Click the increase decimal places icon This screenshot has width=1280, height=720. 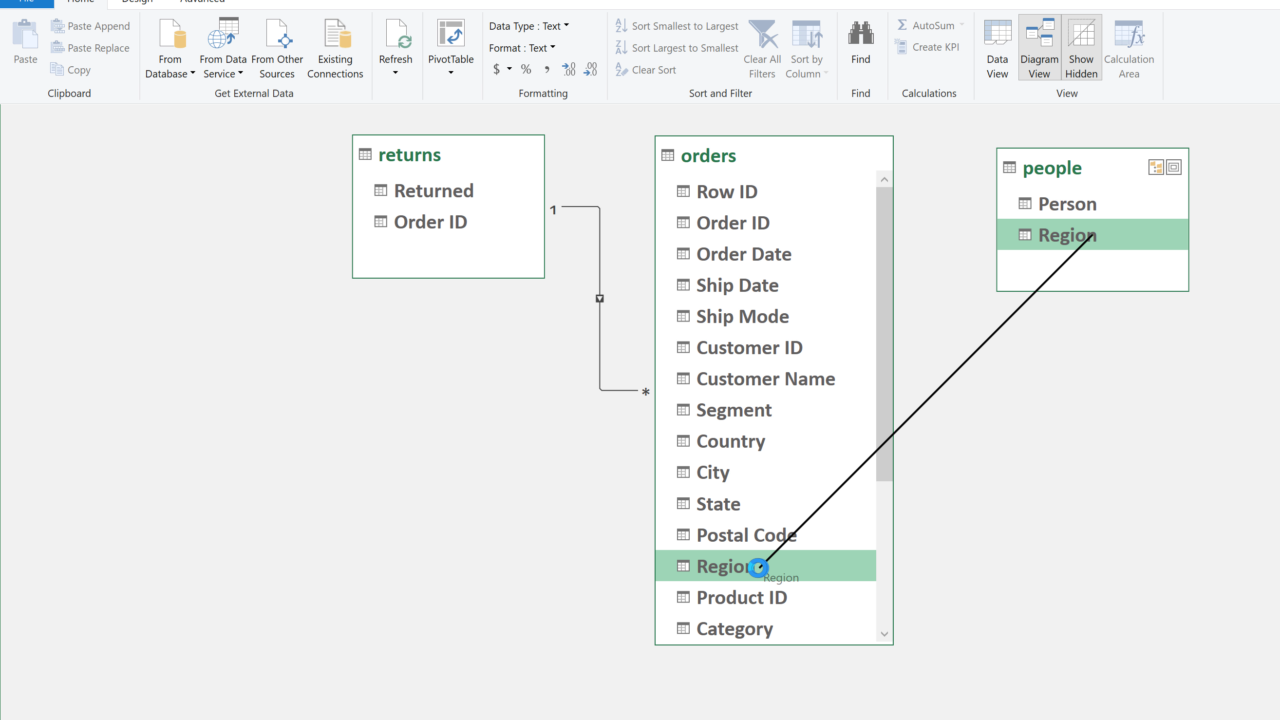point(568,69)
